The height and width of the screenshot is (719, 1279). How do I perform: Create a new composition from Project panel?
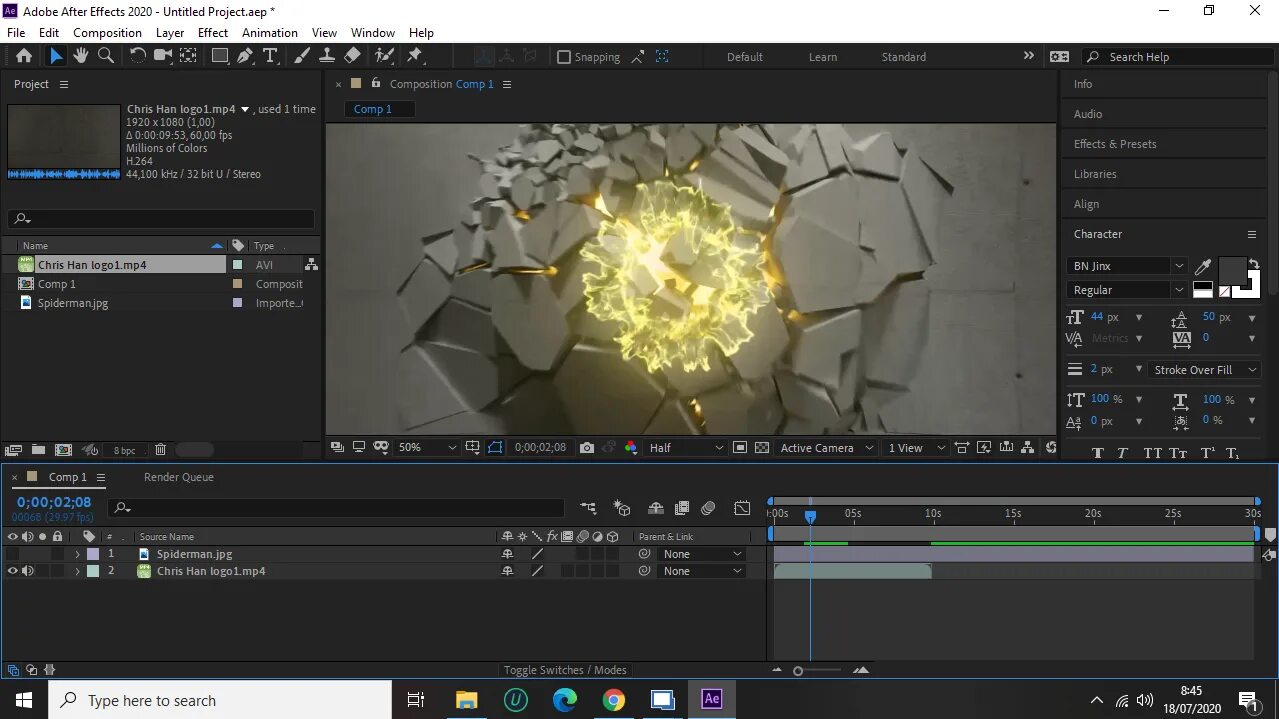[63, 450]
